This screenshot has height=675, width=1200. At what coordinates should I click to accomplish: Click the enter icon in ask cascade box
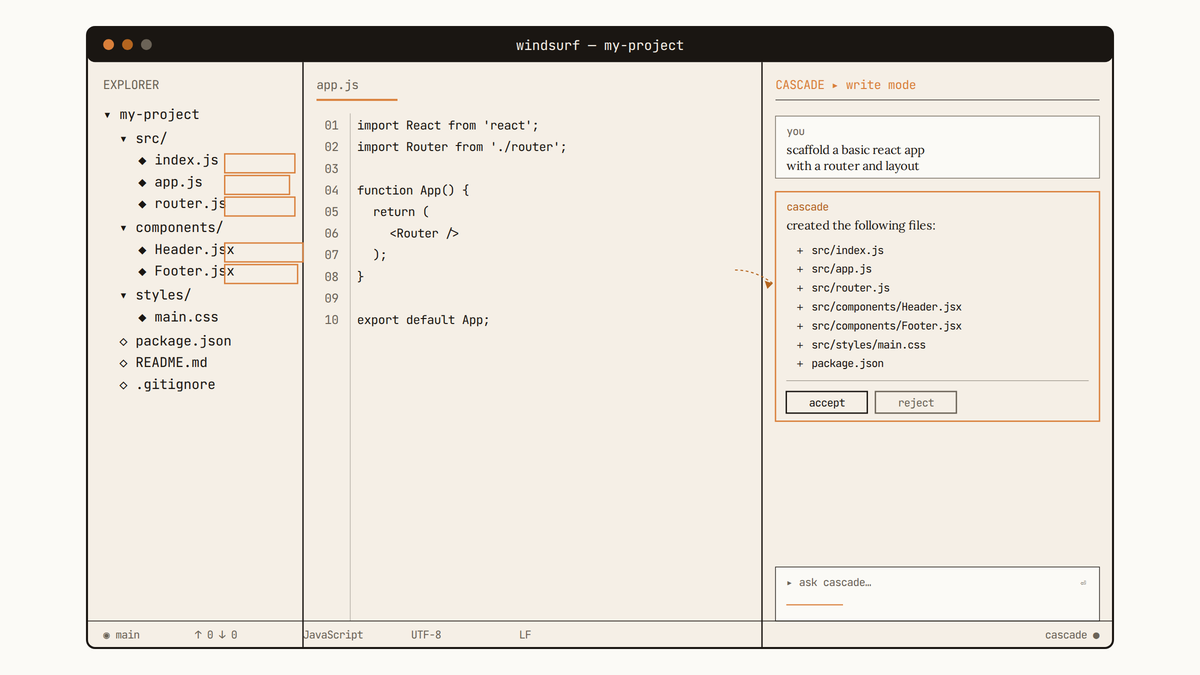tap(1083, 583)
